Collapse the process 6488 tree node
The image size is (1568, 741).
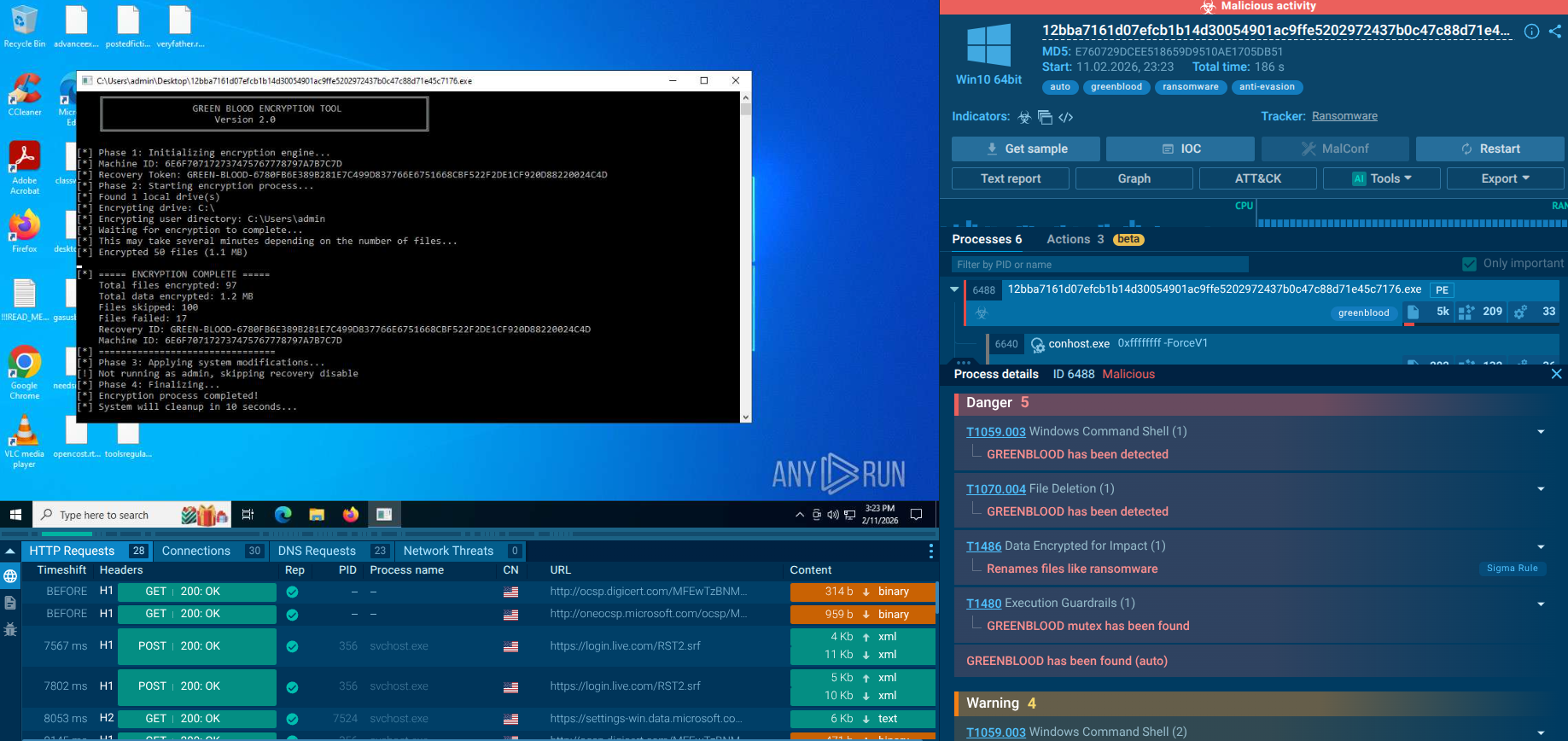point(954,289)
